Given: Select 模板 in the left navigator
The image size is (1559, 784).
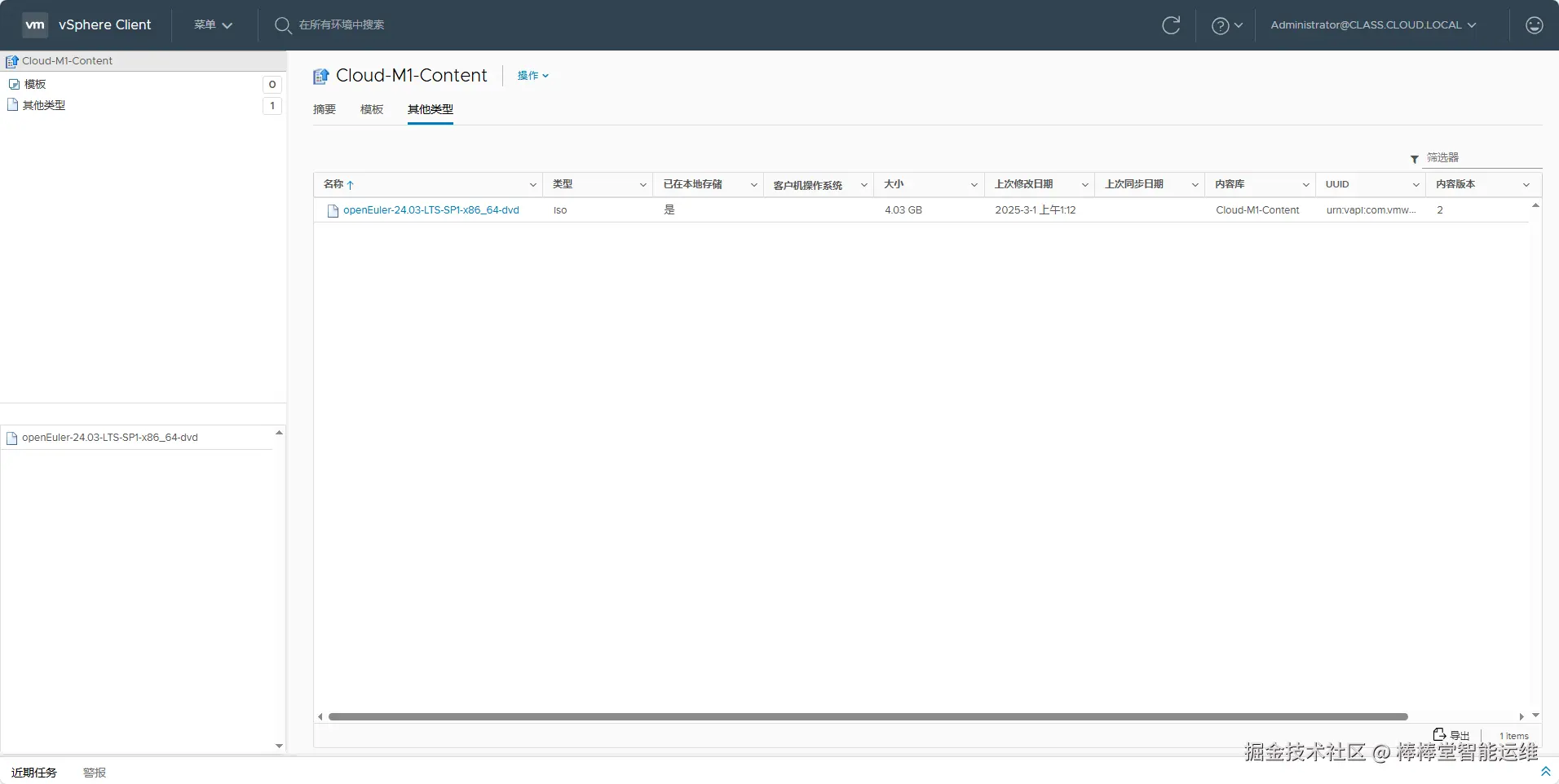Looking at the screenshot, I should [35, 84].
